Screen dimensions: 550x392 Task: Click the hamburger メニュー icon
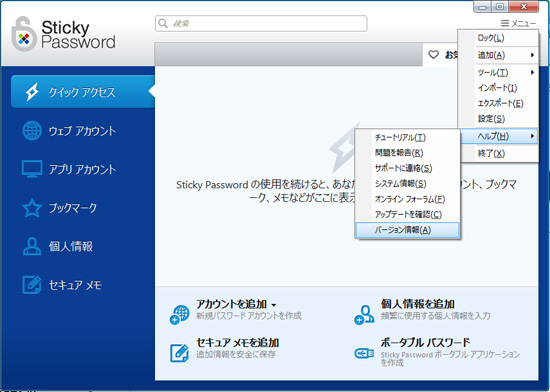pos(505,23)
